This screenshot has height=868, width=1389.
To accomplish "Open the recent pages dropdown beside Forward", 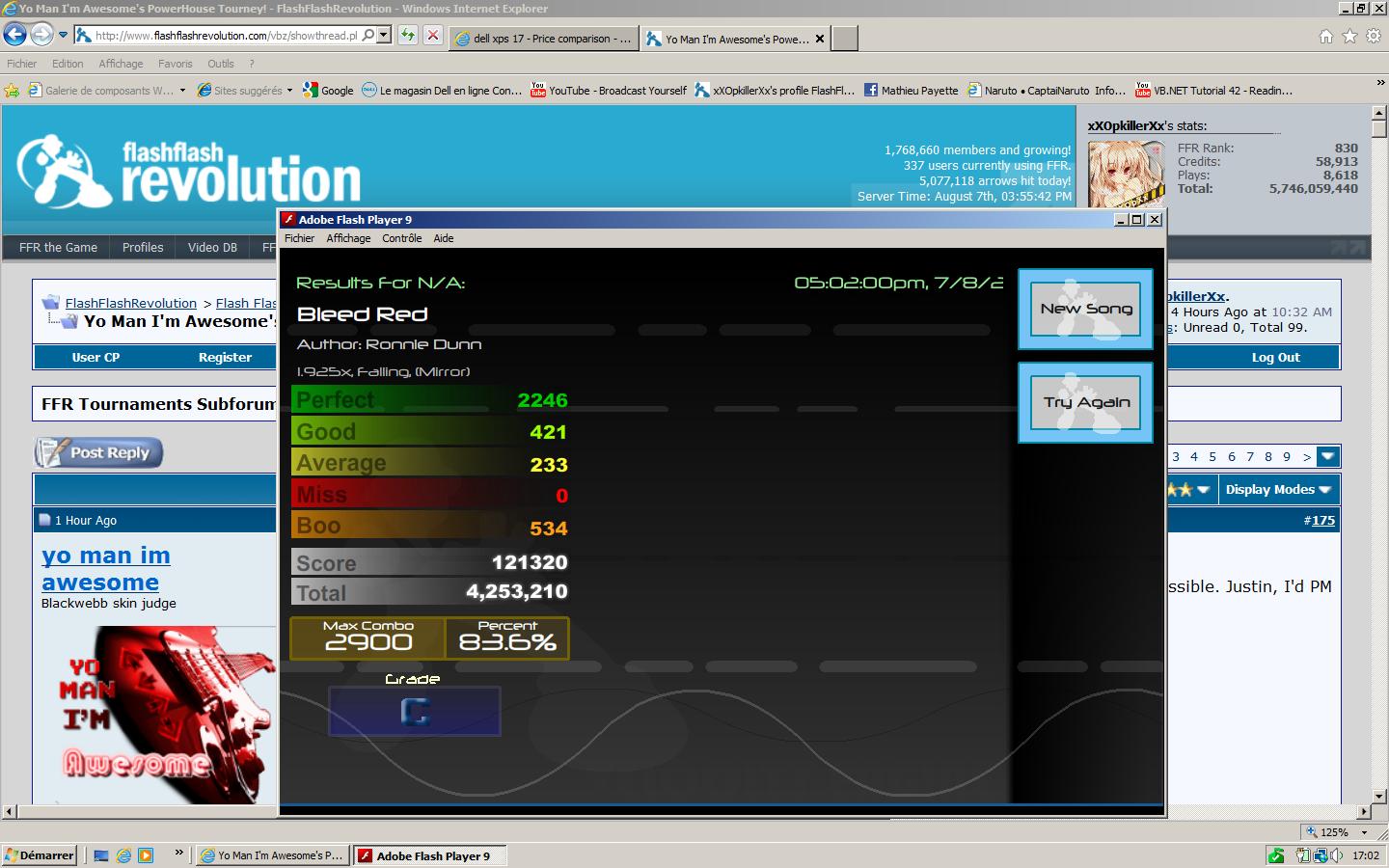I will 63,36.
